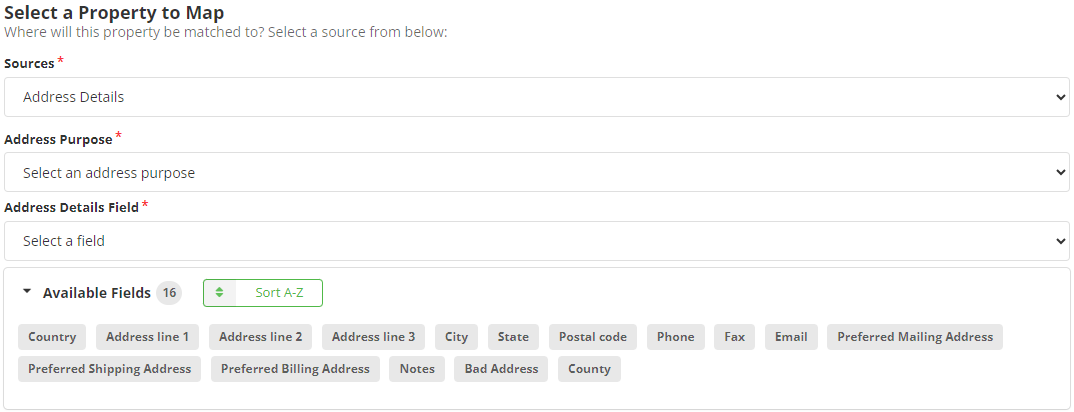Select the Country field tag
This screenshot has height=412, width=1074.
52,337
